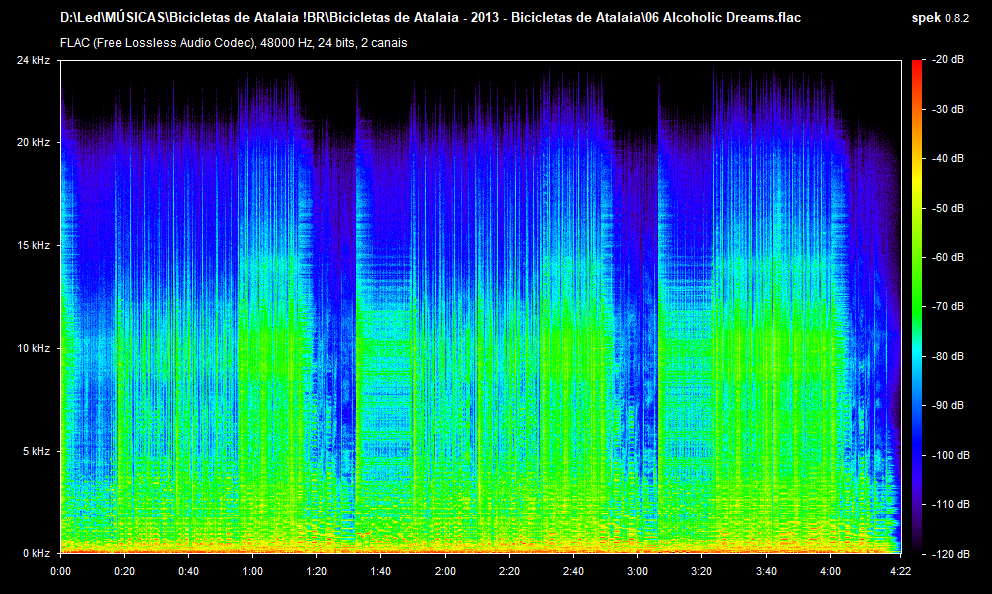Screen dimensions: 992x594
Task: Click the 5 kHz frequency axis label
Action: click(36, 451)
